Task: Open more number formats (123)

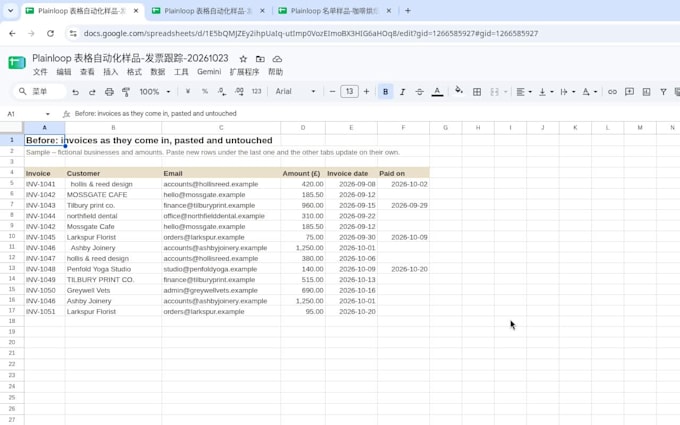Action: 256,92
